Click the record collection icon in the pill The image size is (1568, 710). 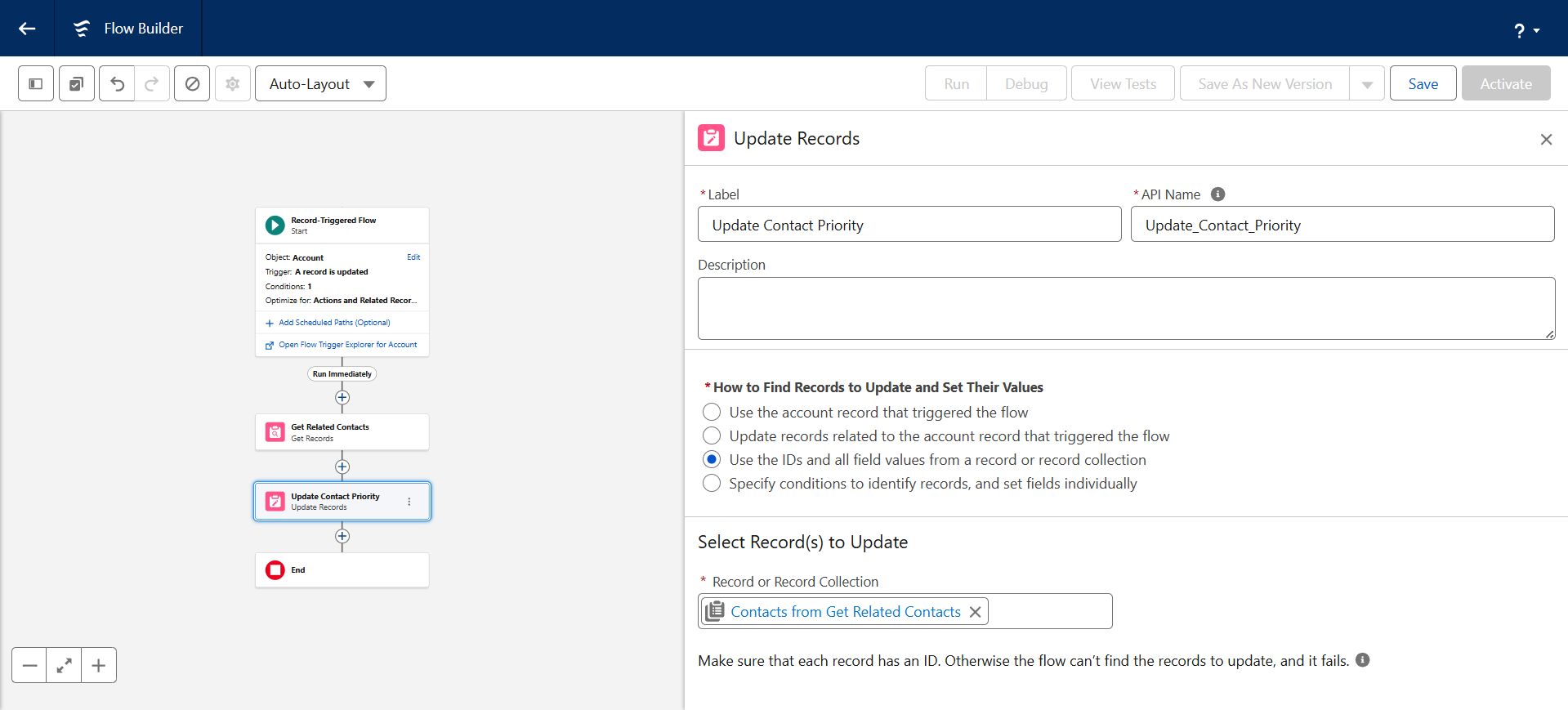(715, 611)
